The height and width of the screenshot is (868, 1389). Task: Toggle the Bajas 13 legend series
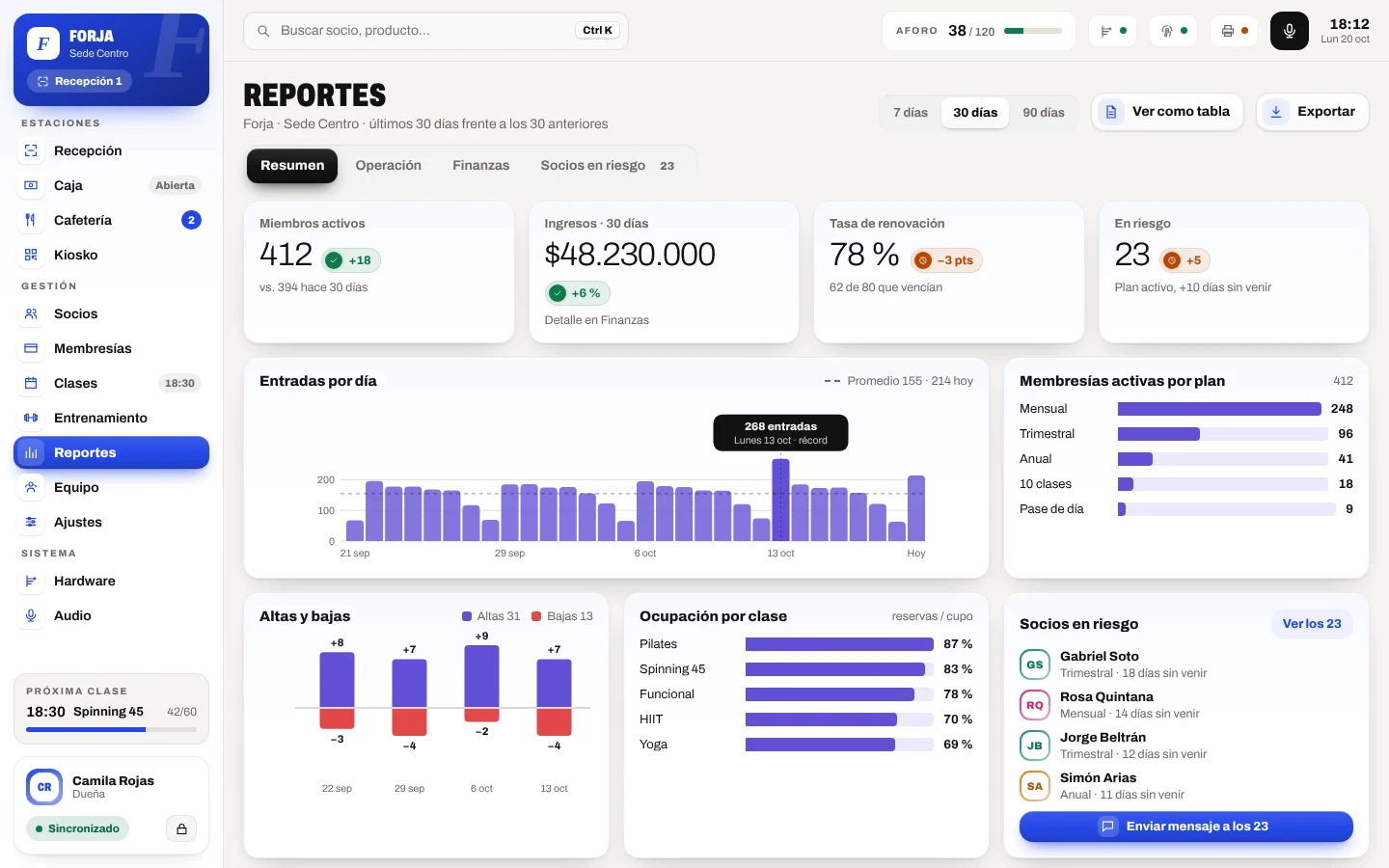pos(562,616)
